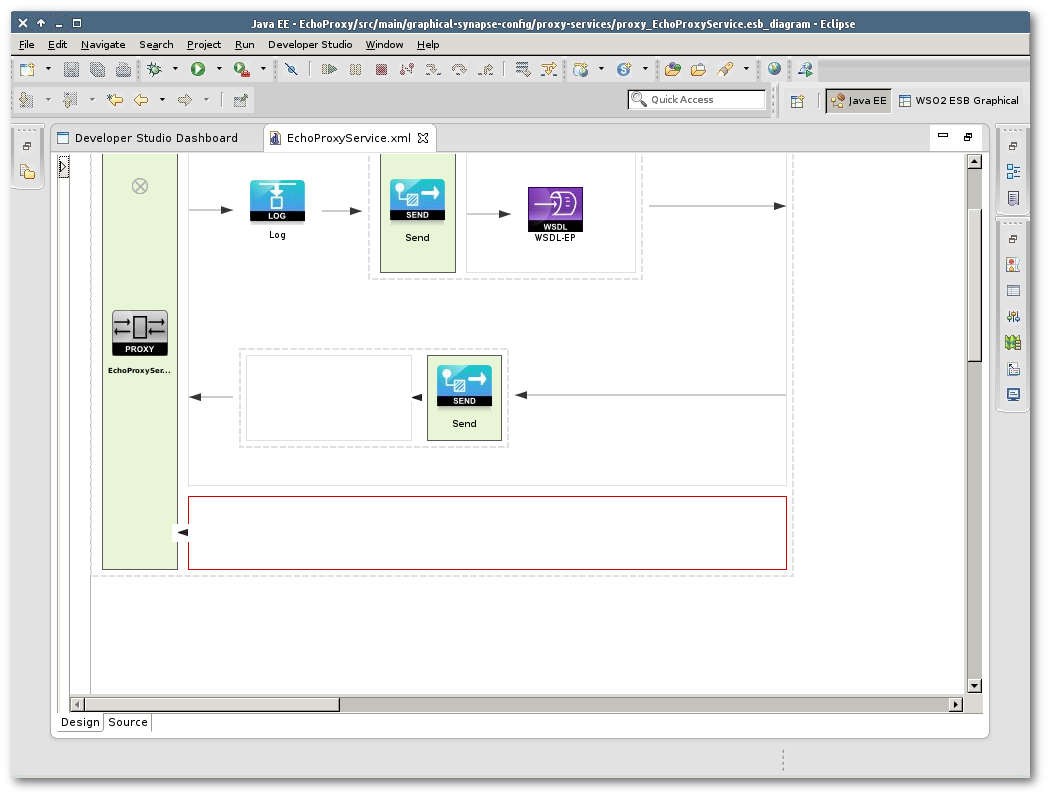1049x797 pixels.
Task: Toggle the Java EE perspective
Action: [859, 100]
